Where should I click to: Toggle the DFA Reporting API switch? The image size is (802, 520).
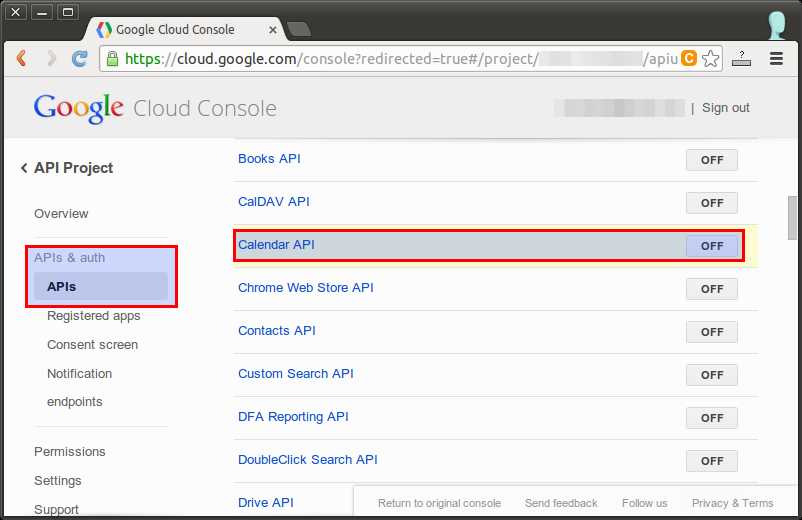click(711, 418)
